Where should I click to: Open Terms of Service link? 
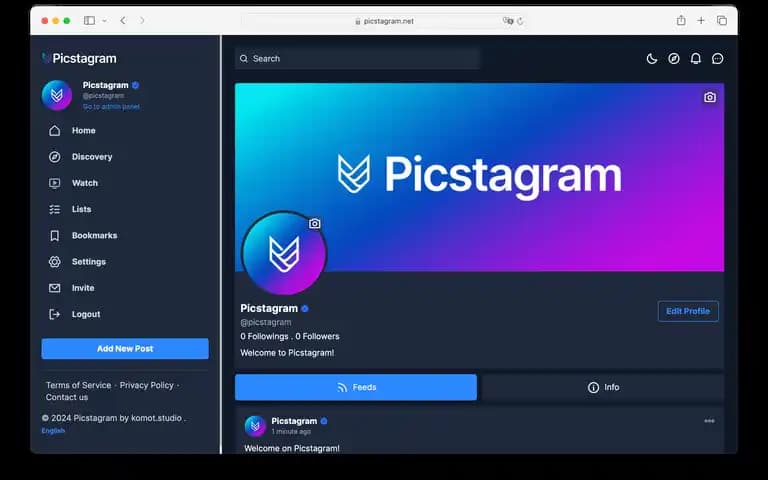pyautogui.click(x=78, y=385)
